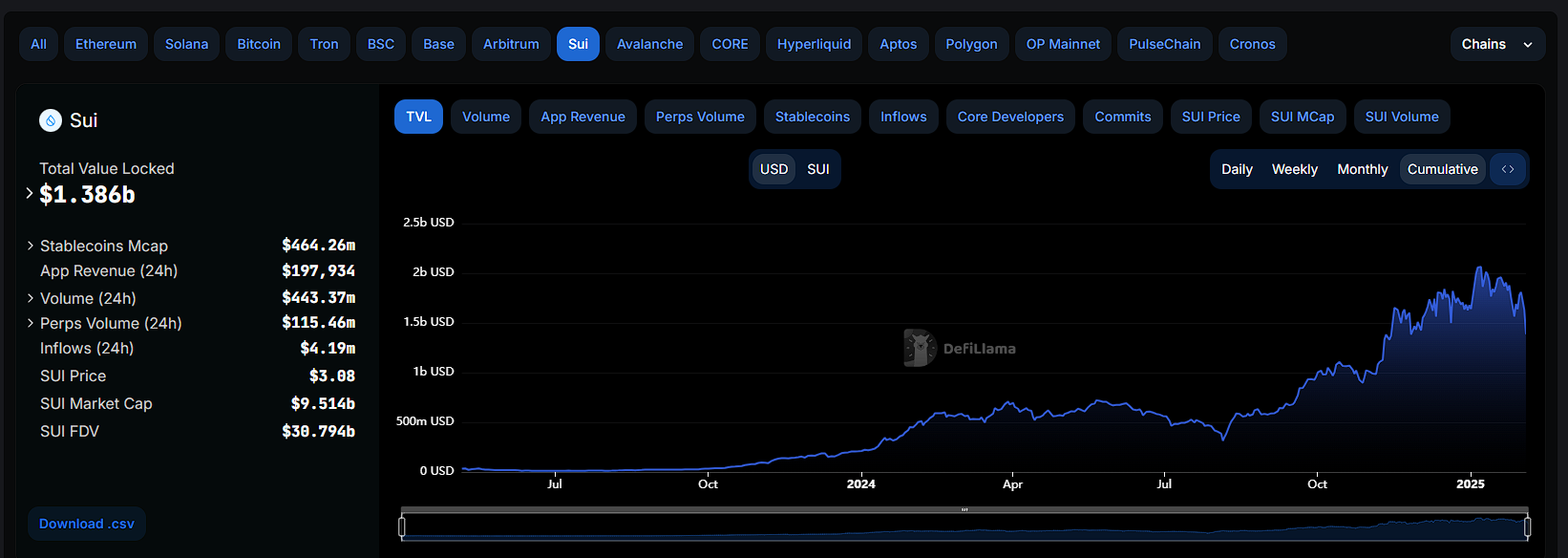Toggle Commits chart metric
Viewport: 1568px width, 558px height.
[x=1123, y=117]
